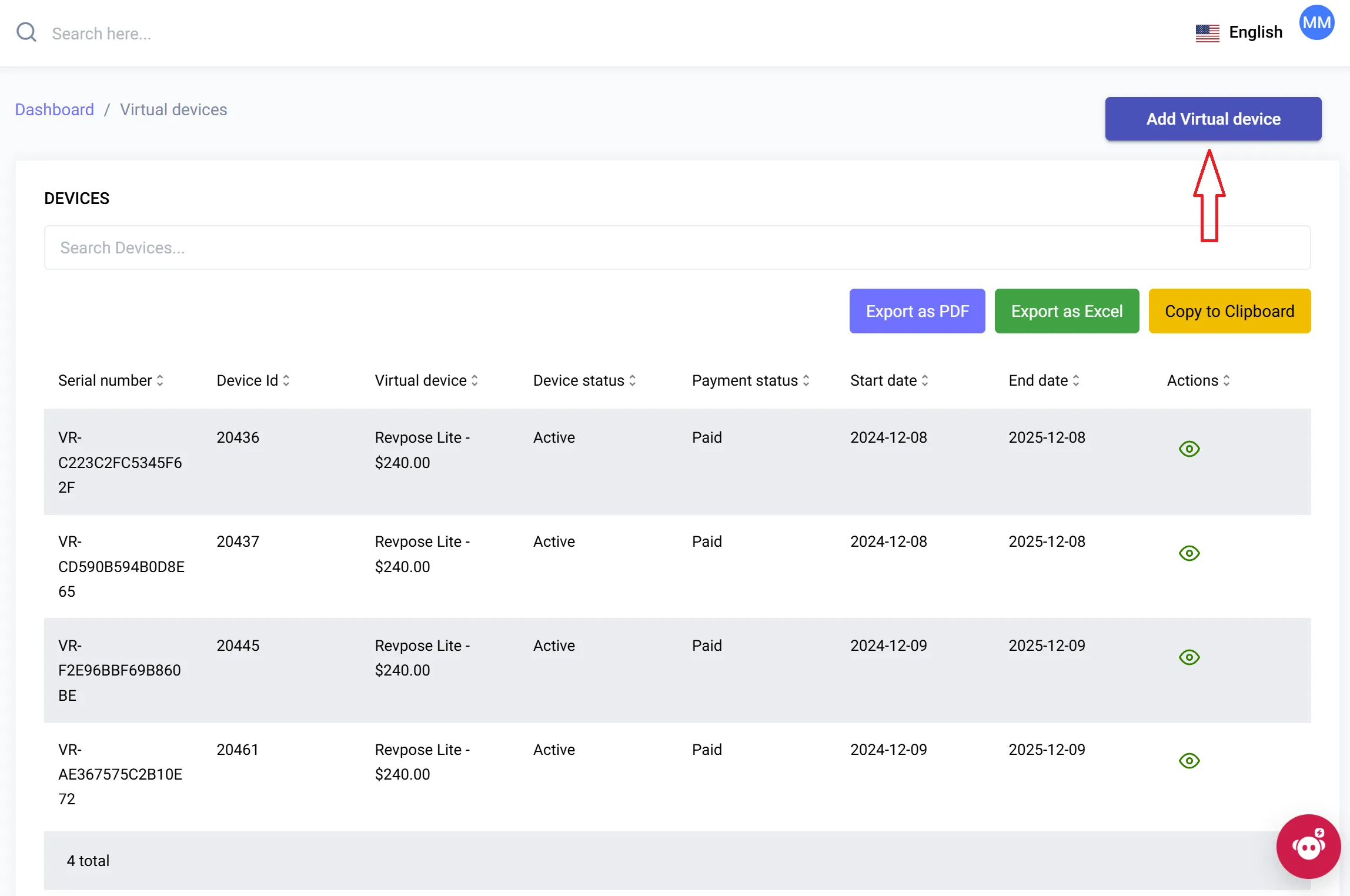Open the English language selector
The image size is (1350, 896).
coord(1255,32)
